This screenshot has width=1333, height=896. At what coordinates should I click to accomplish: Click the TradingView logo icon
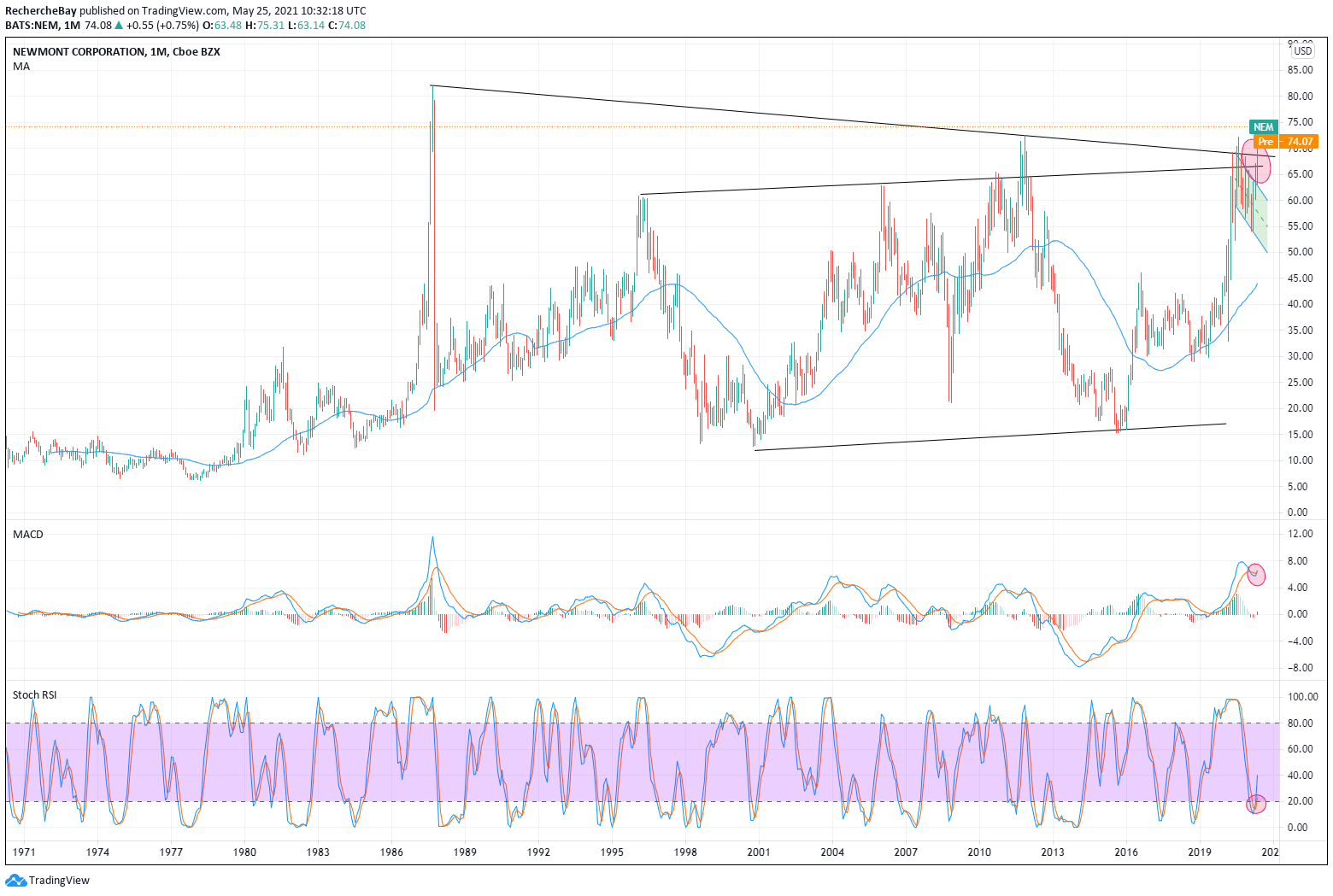[16, 880]
